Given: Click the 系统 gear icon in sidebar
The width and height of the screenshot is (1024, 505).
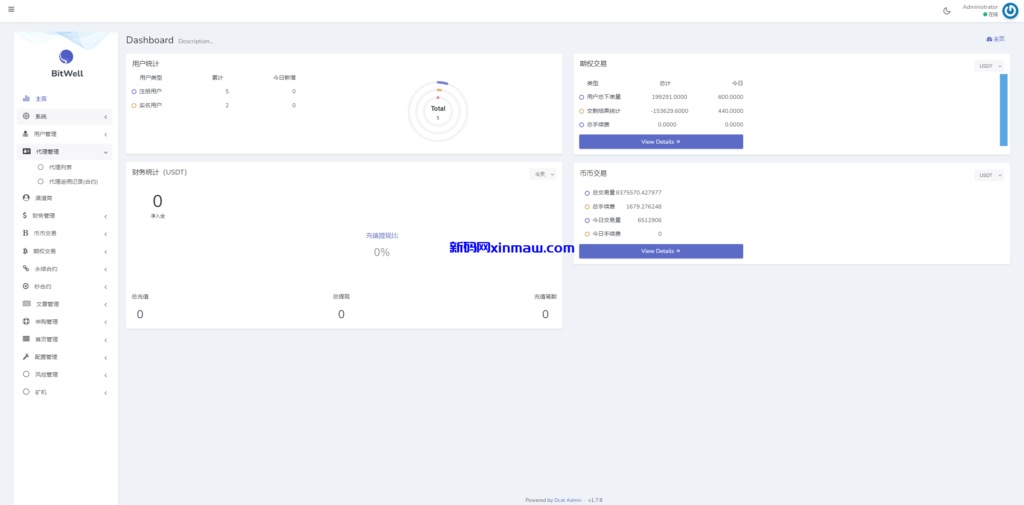Looking at the screenshot, I should [x=26, y=117].
